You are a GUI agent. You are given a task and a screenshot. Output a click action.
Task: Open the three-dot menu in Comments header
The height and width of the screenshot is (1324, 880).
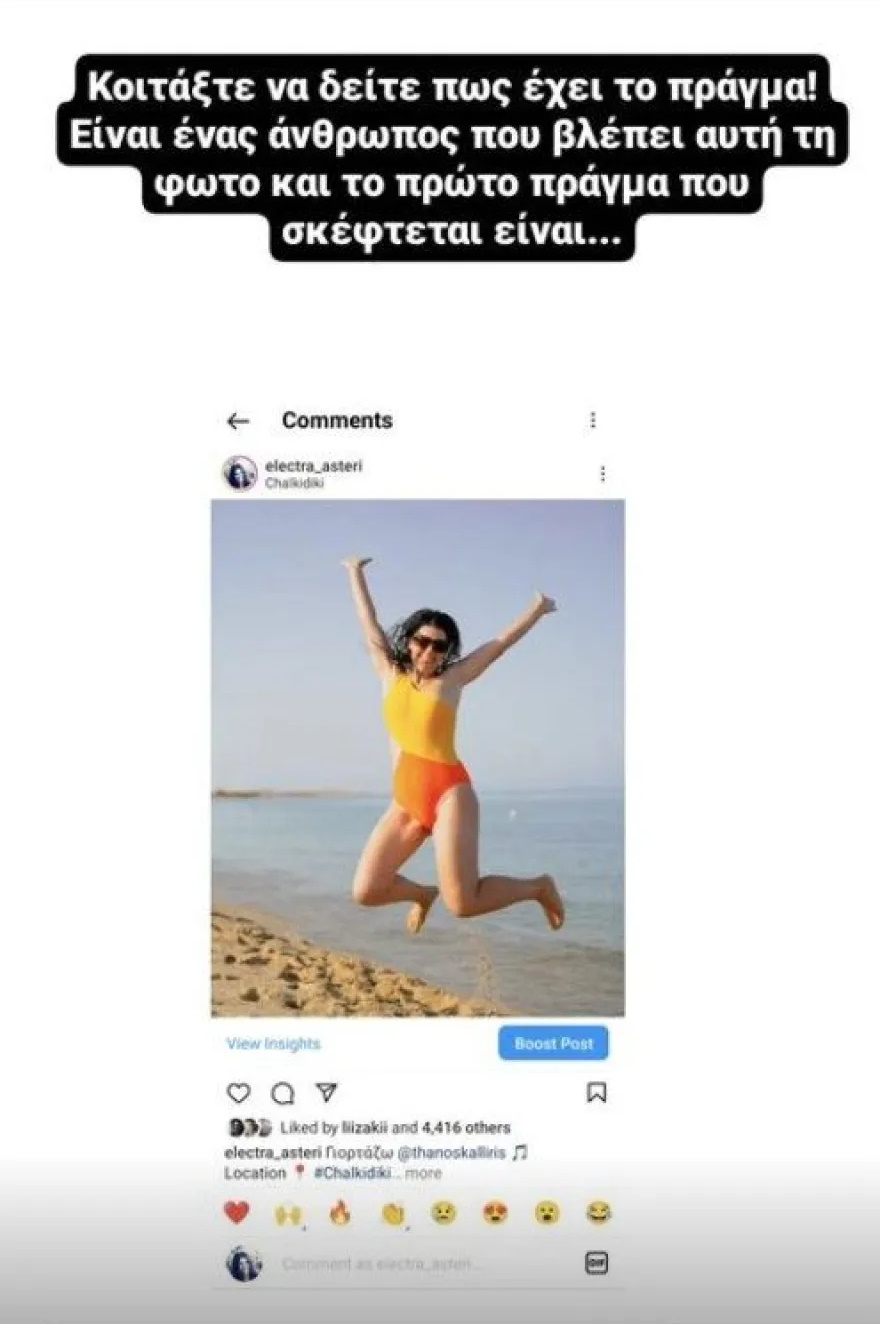coord(593,420)
